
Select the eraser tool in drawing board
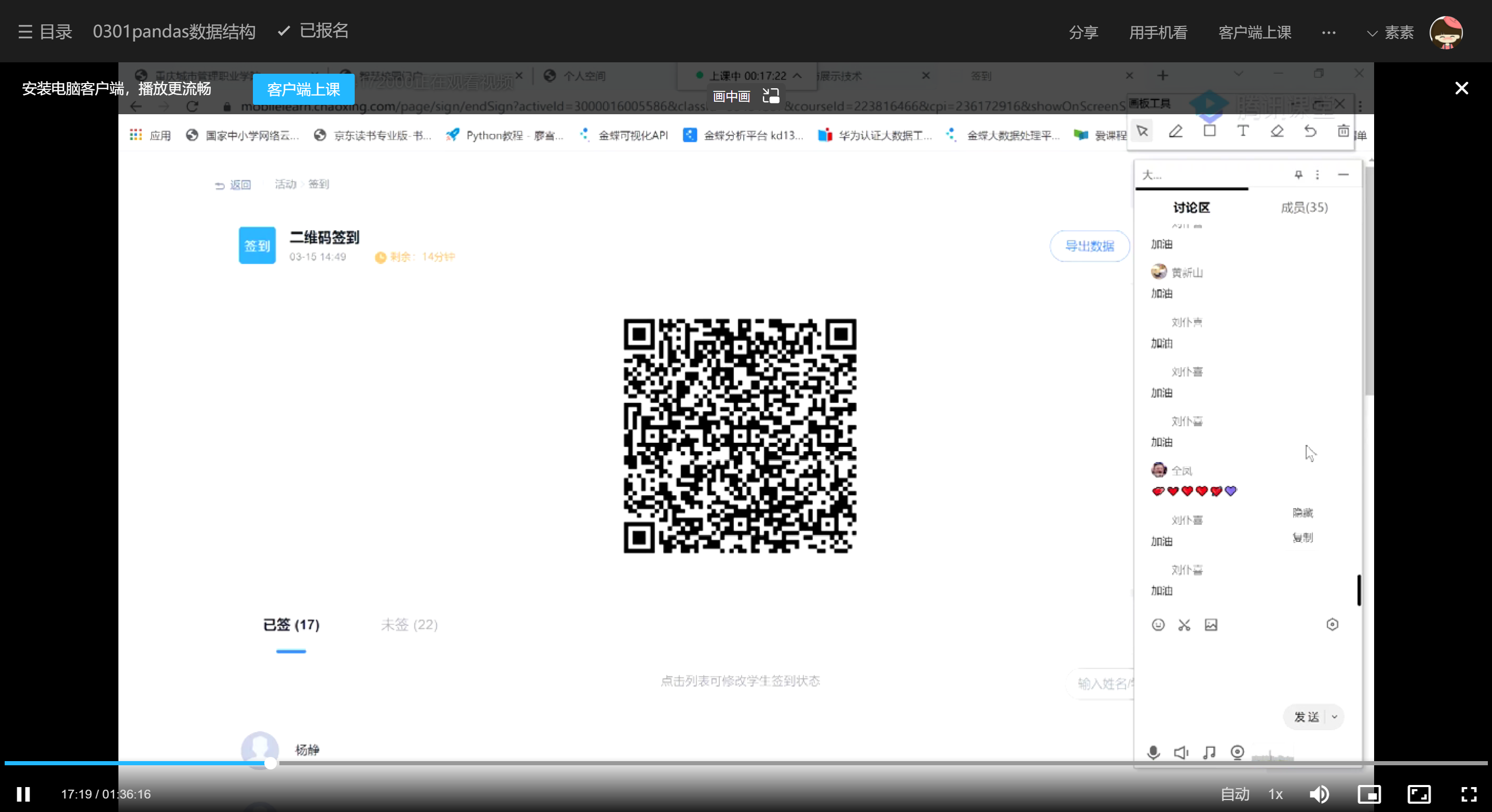[1276, 131]
